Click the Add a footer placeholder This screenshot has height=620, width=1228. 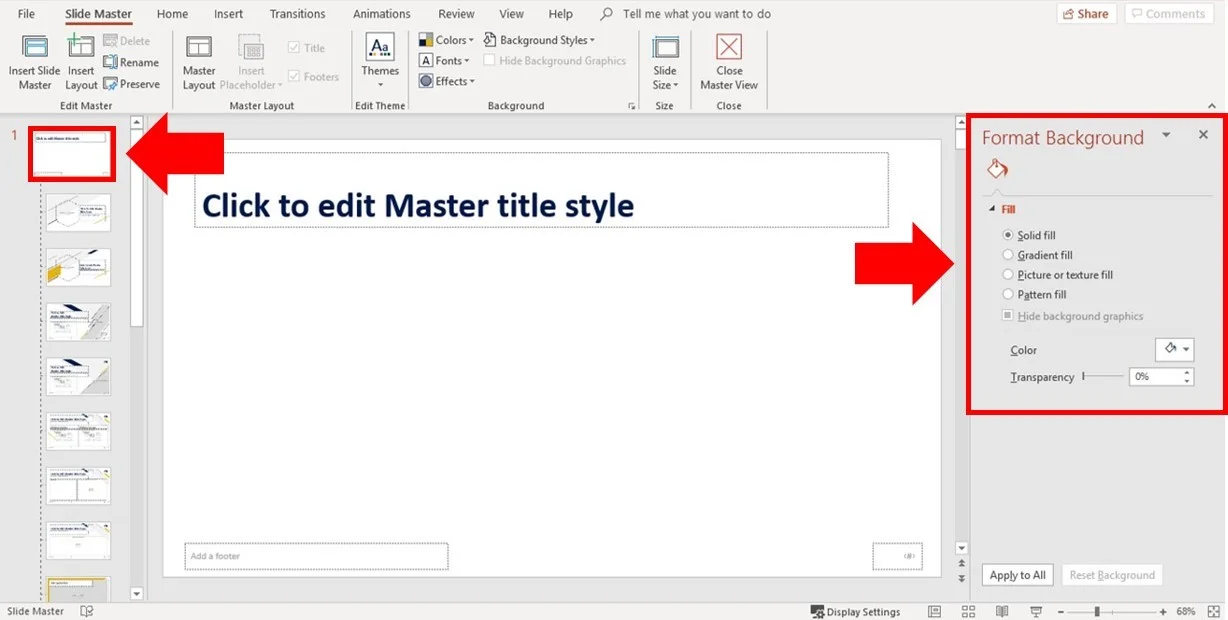coord(316,556)
